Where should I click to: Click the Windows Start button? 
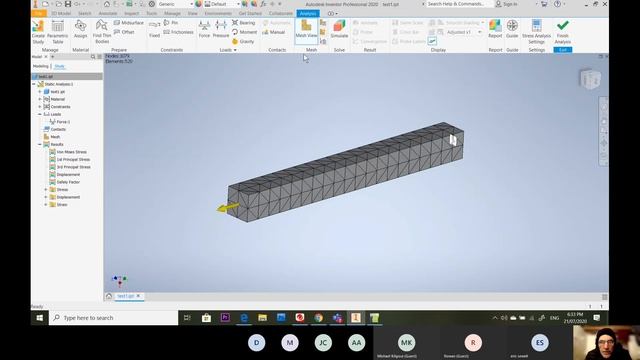coord(40,318)
